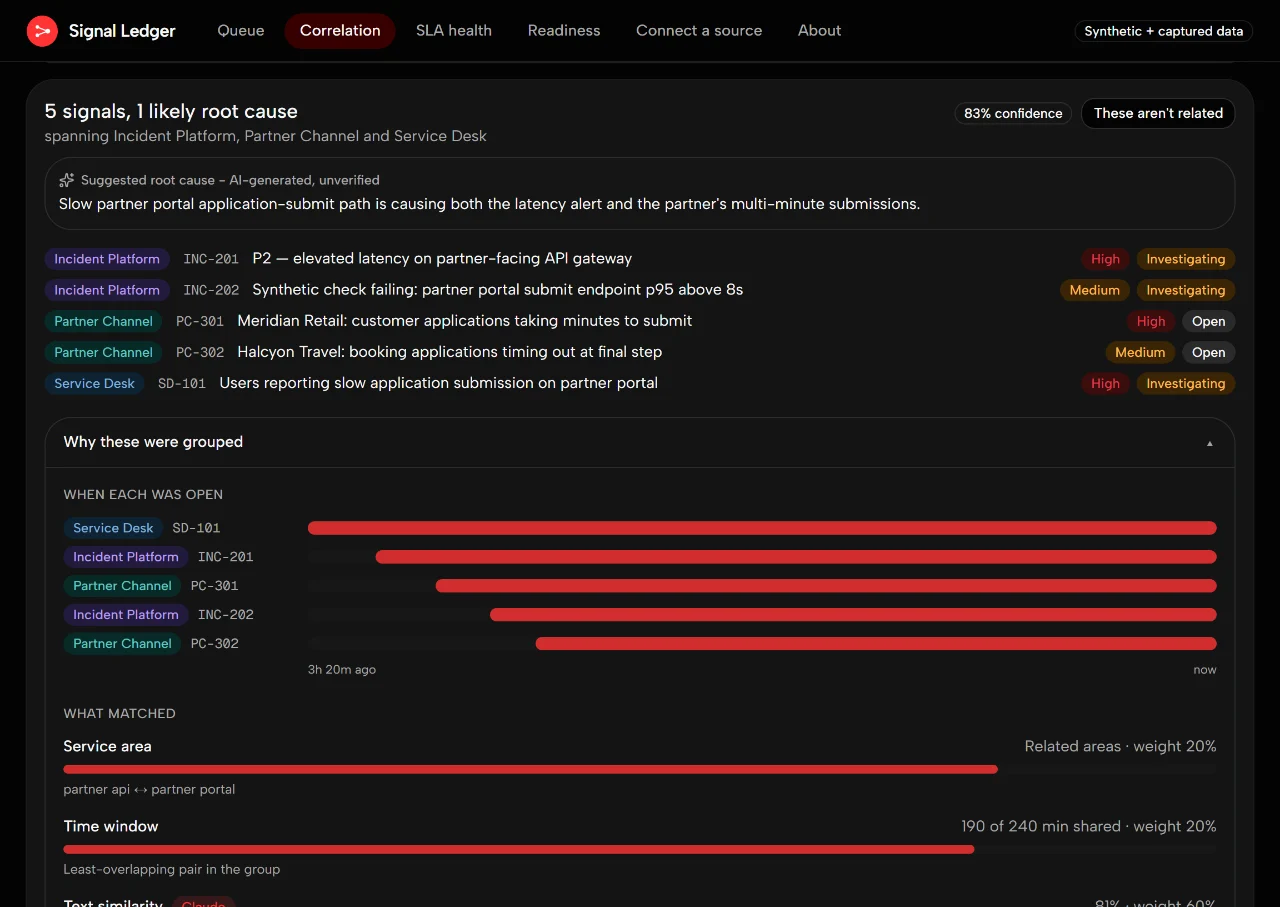
Task: Switch to the Readiness tab
Action: 564,31
